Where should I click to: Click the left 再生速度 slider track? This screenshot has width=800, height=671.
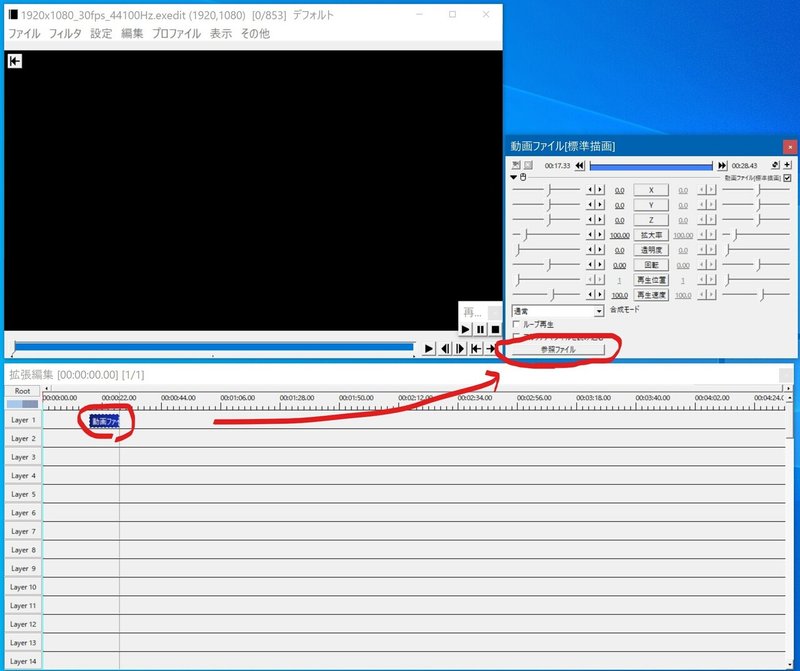[x=546, y=294]
